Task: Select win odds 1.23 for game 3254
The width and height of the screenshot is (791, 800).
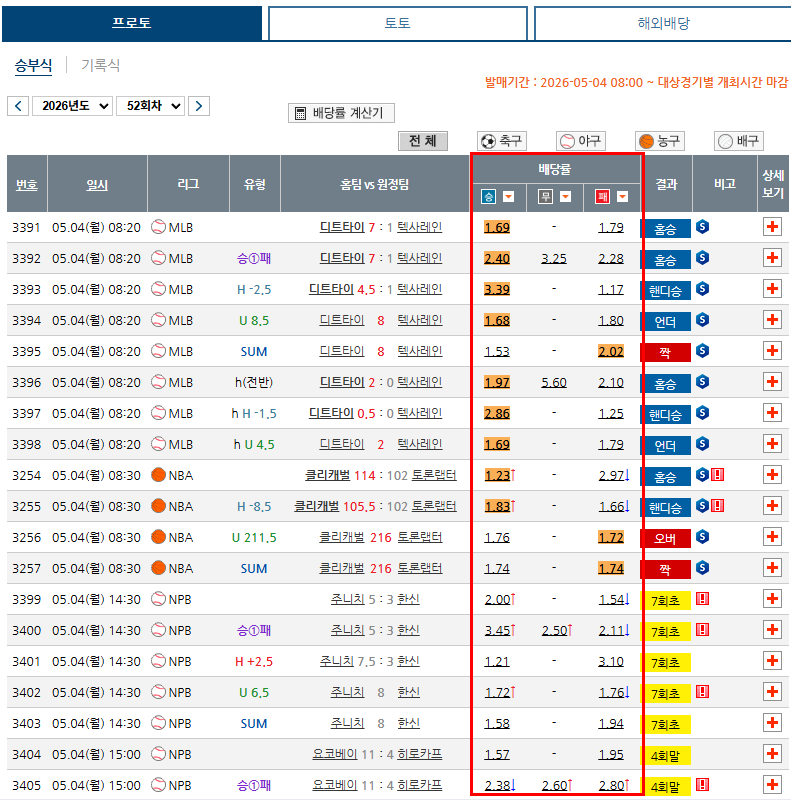Action: click(x=497, y=476)
